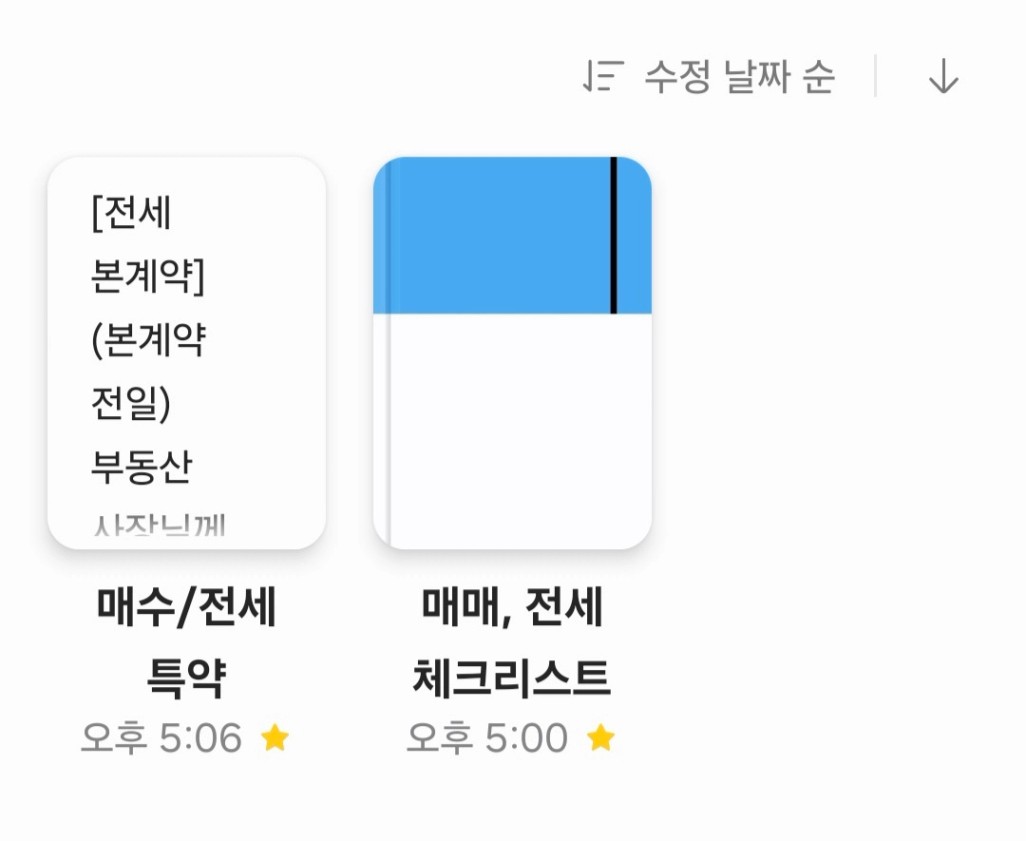Reverse sort direction with the down arrow
The height and width of the screenshot is (841, 1026).
click(x=943, y=76)
